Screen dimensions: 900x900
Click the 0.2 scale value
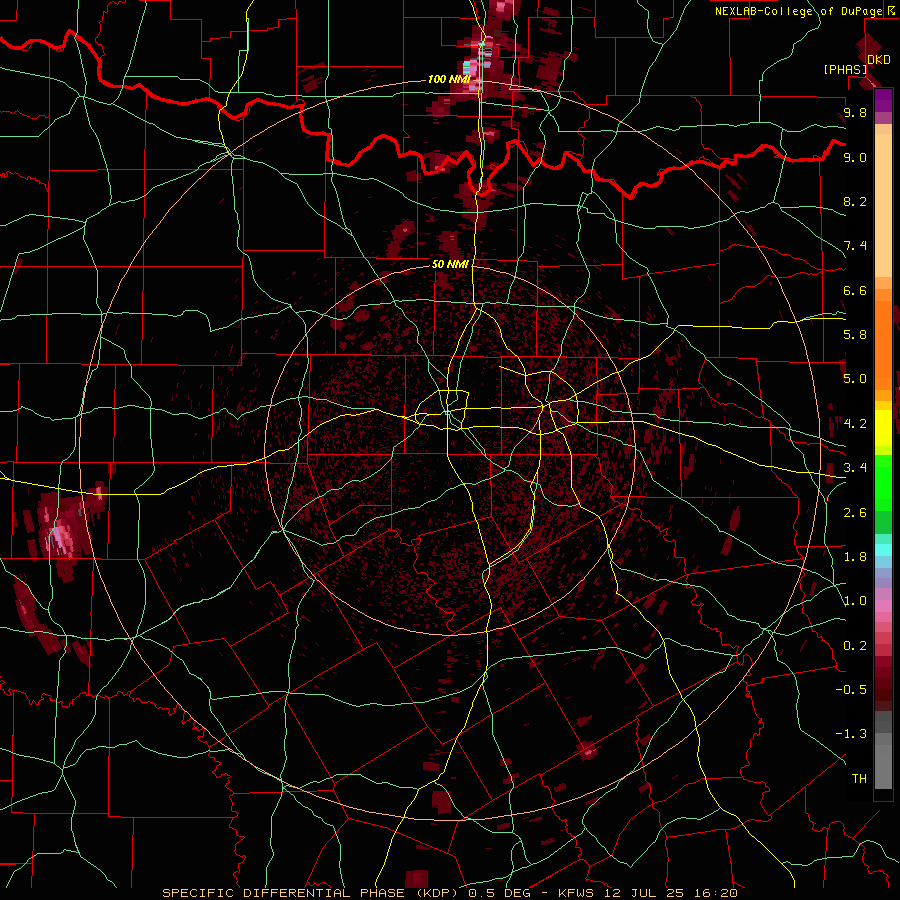[x=855, y=646]
